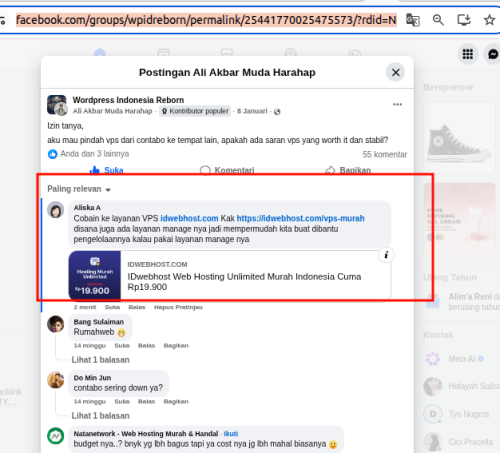This screenshot has width=500, height=453.
Task: Open the three-dot post options menu
Action: click(x=397, y=104)
